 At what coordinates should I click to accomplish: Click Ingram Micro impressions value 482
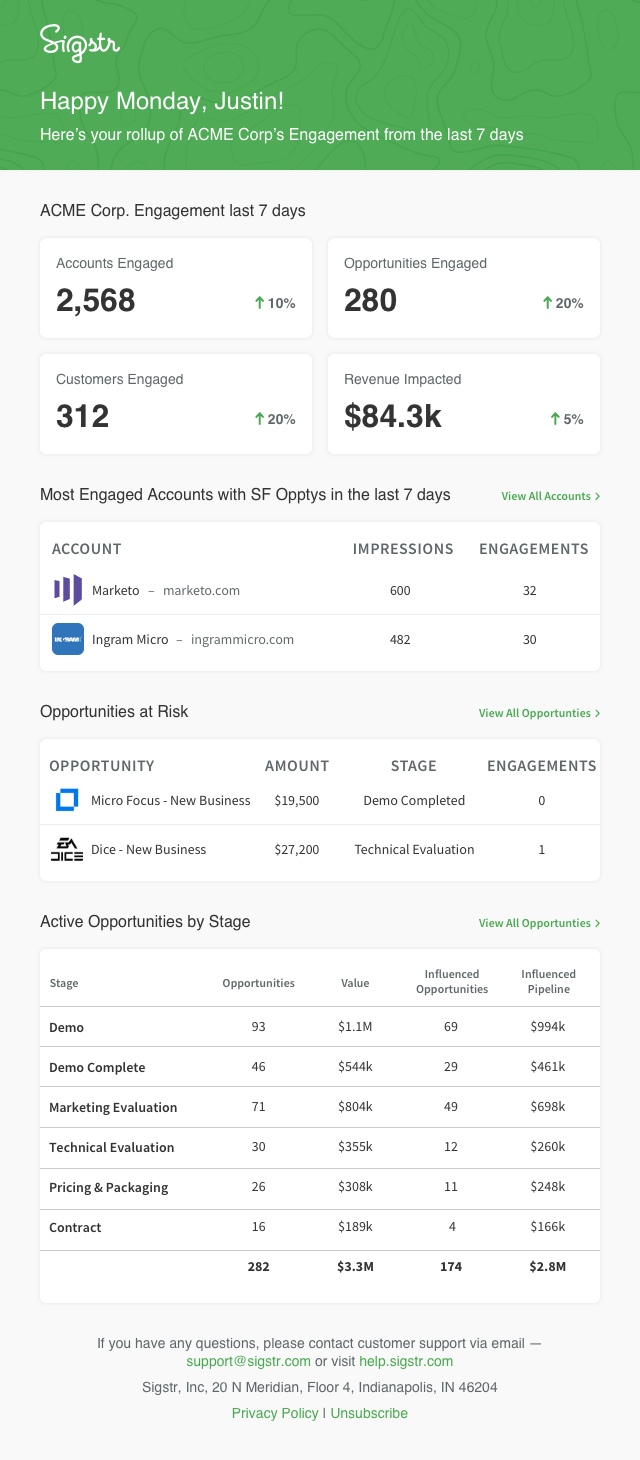point(400,639)
